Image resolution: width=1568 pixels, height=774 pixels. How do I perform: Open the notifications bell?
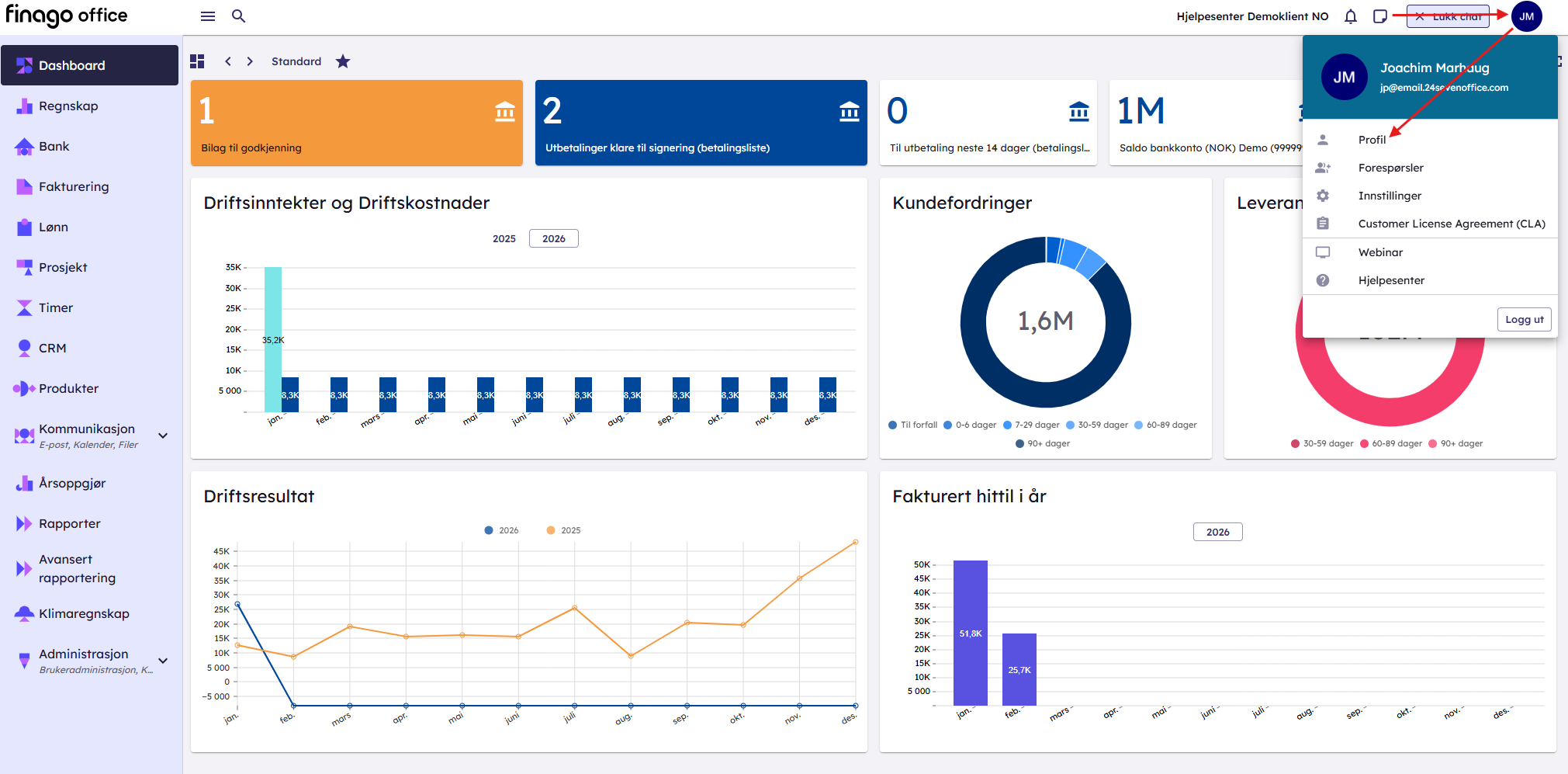click(x=1351, y=16)
